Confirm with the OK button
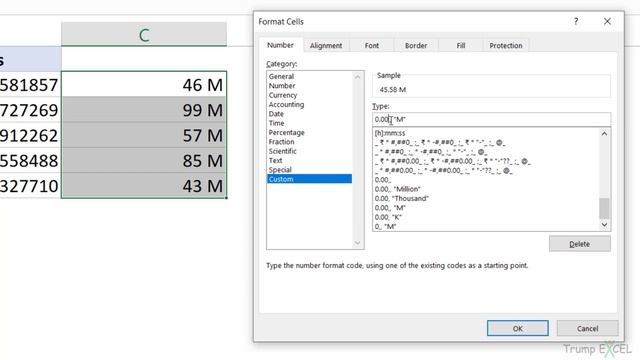640x360 pixels. pyautogui.click(x=518, y=328)
